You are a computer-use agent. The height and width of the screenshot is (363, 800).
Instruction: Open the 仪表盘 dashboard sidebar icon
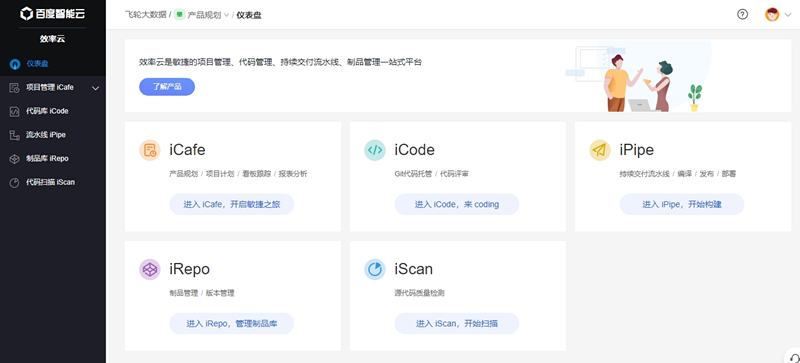coord(15,64)
